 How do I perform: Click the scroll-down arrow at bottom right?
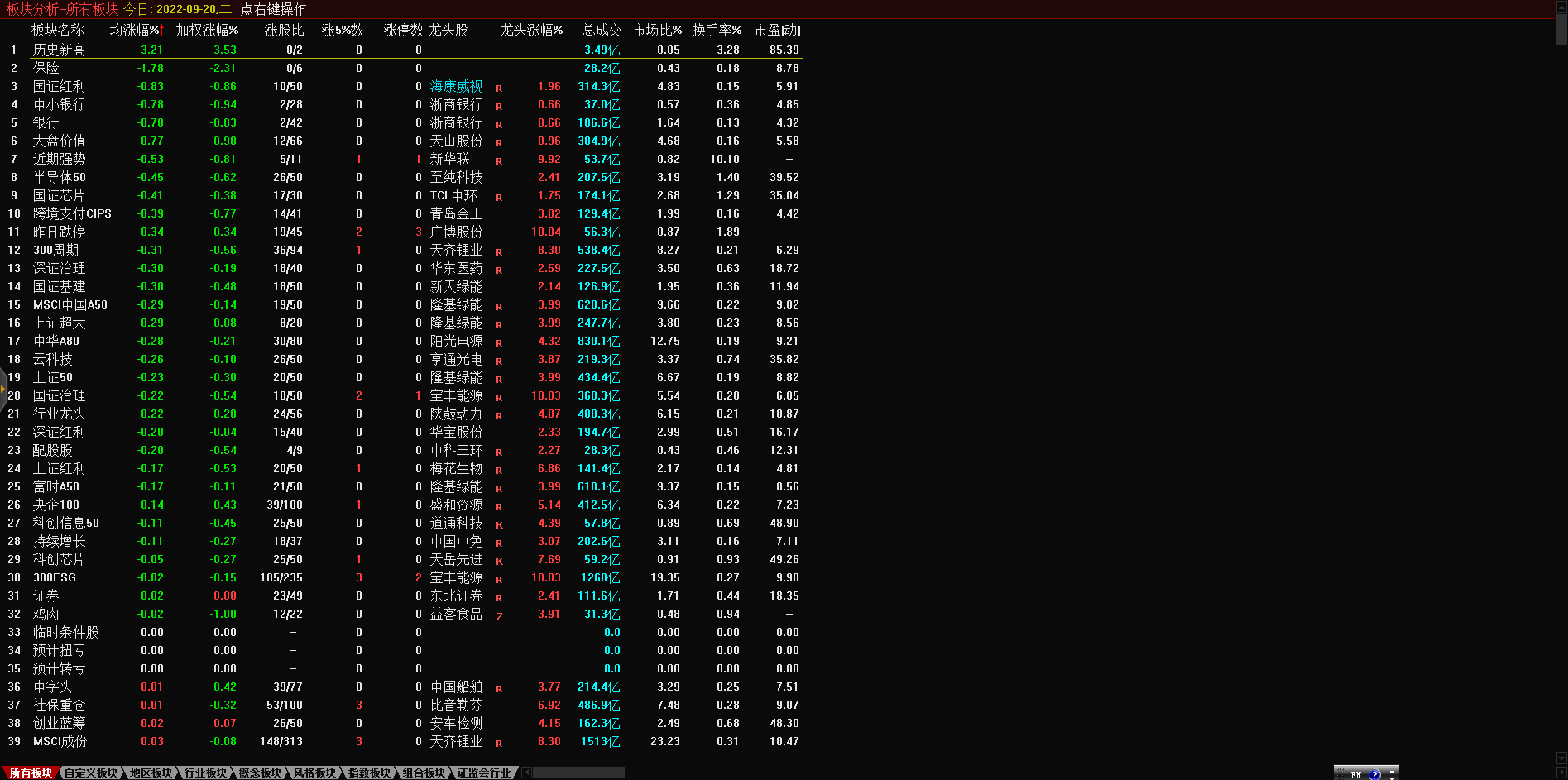[1561, 758]
